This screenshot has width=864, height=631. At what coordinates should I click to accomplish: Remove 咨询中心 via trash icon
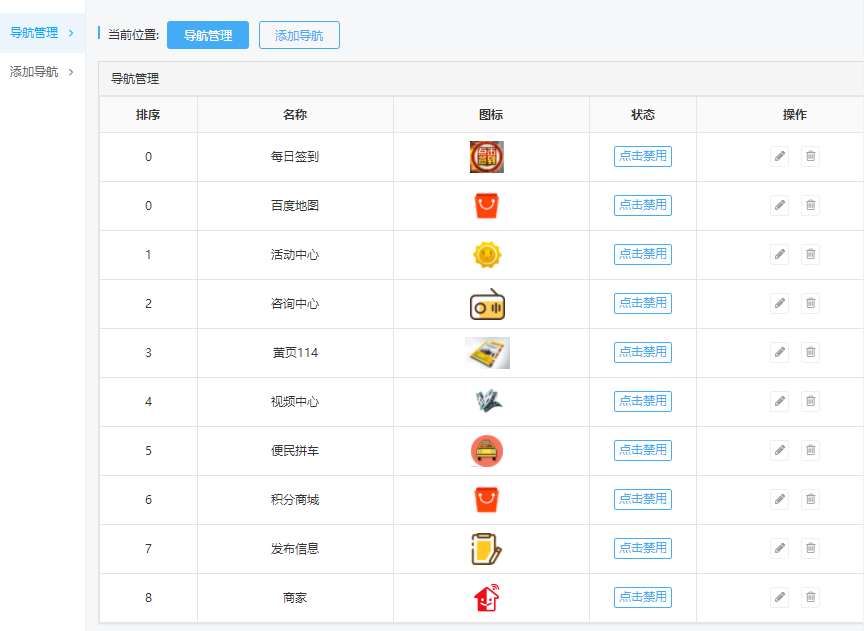coord(810,304)
